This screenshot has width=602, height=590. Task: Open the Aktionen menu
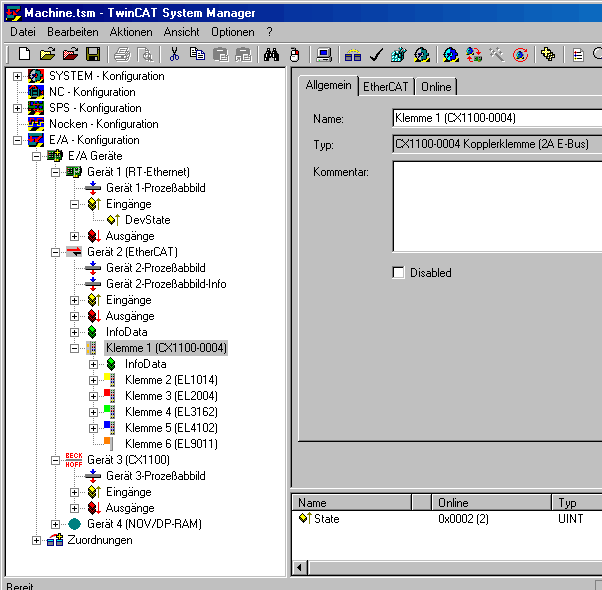click(131, 32)
